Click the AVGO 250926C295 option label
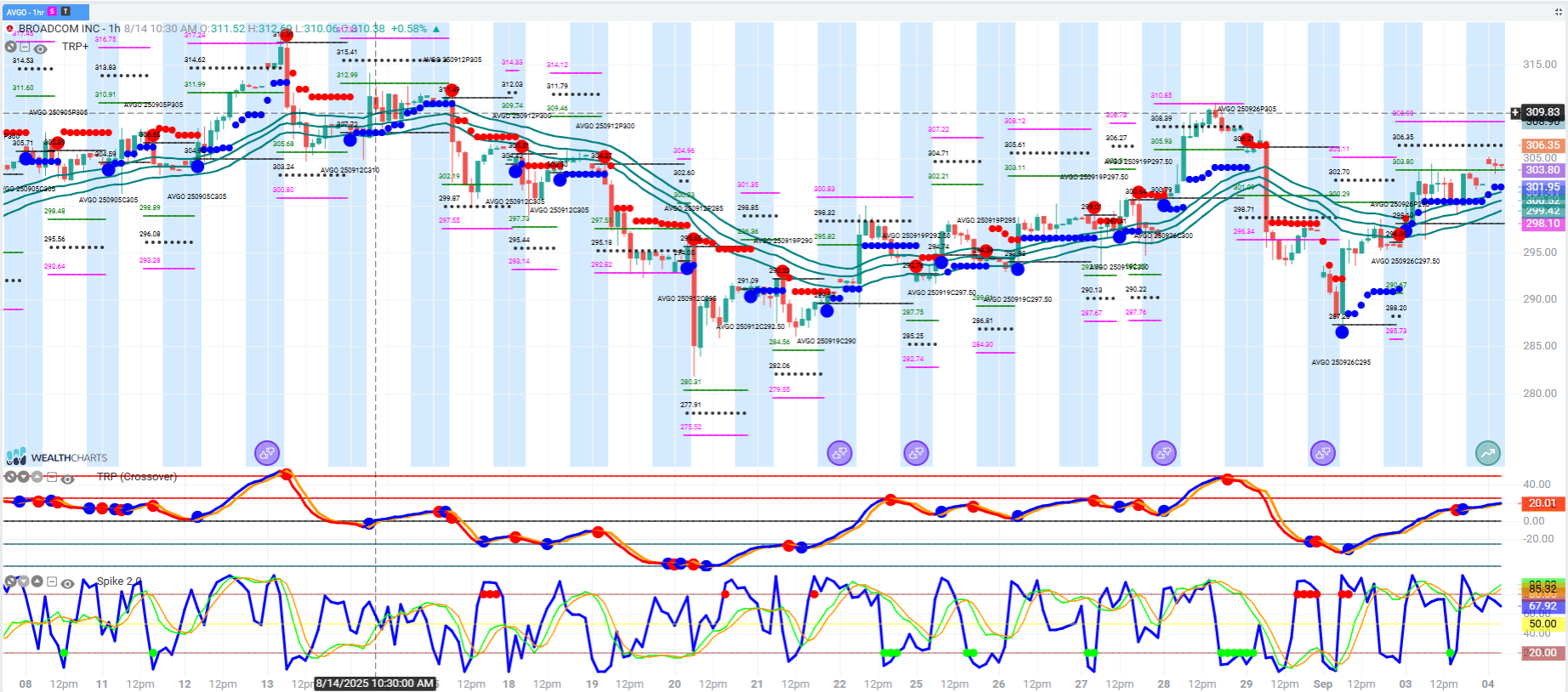 coord(1341,362)
